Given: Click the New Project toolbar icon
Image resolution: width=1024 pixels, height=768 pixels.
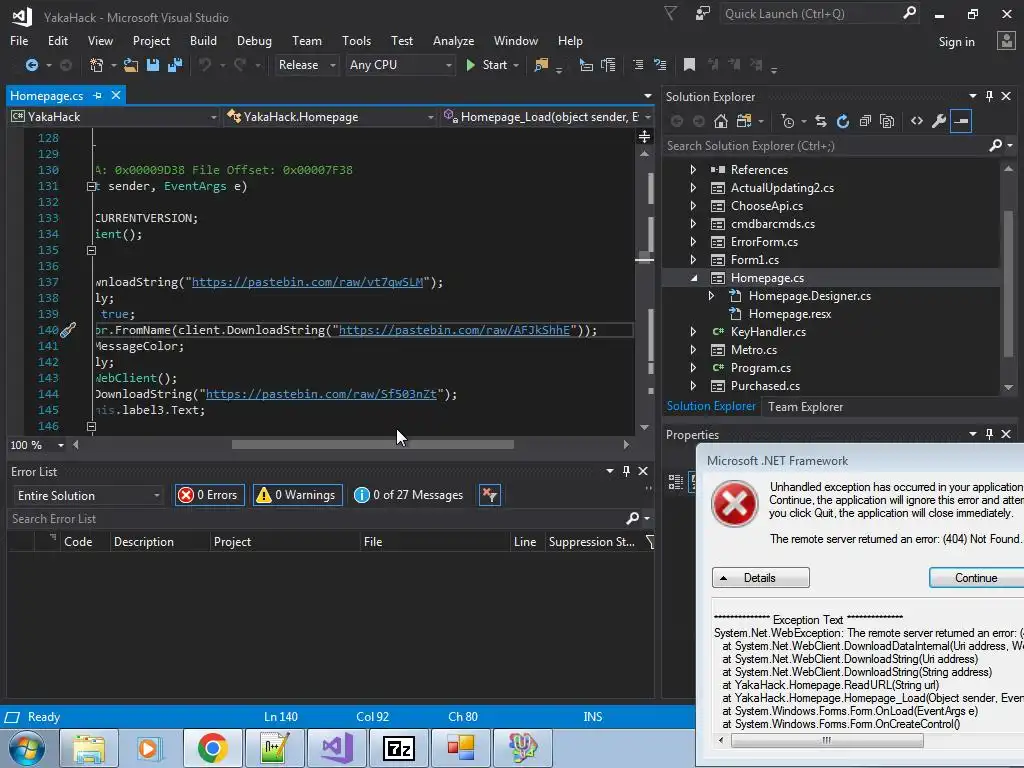Looking at the screenshot, I should click(96, 65).
